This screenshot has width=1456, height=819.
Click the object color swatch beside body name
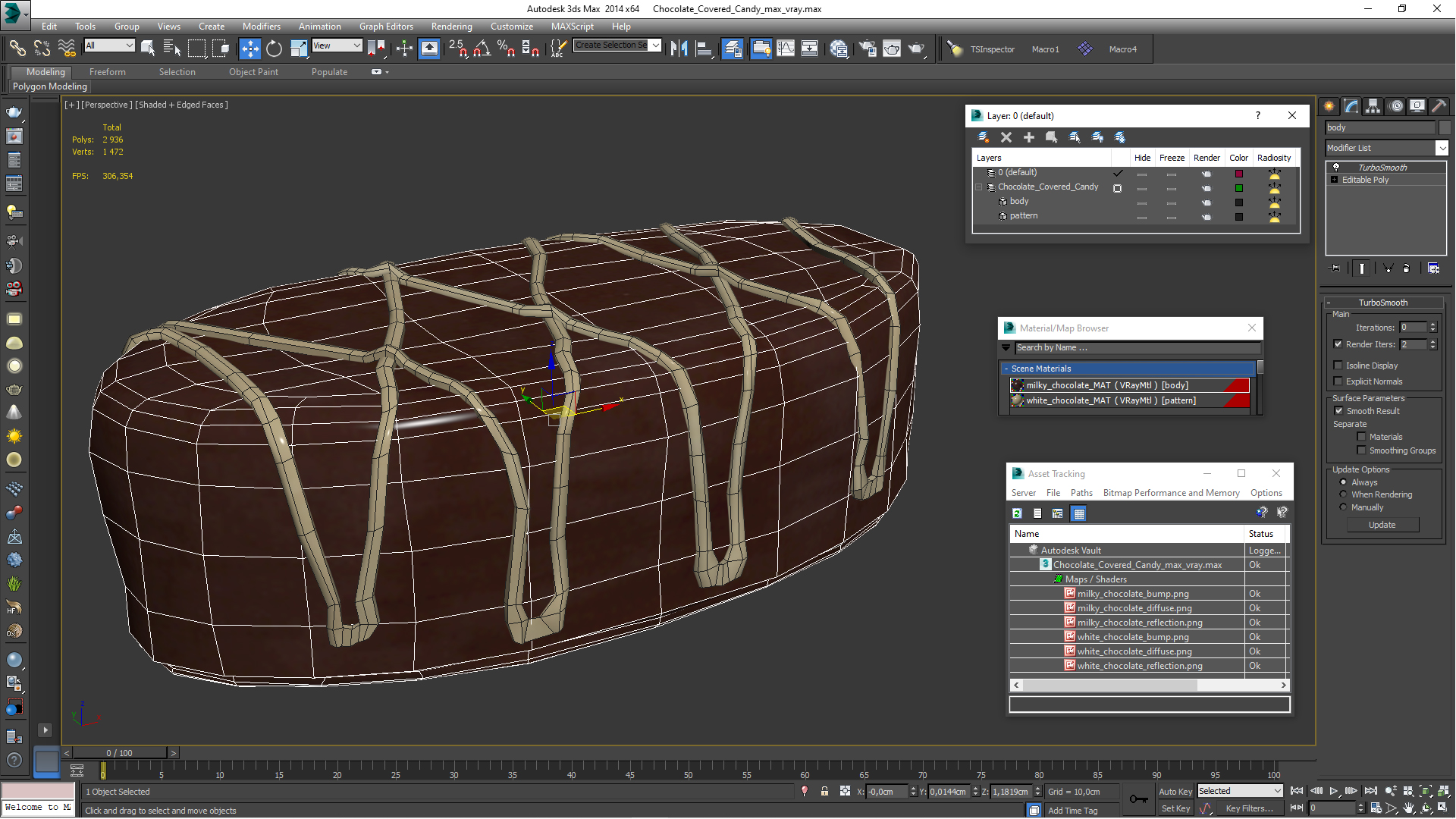tap(1444, 127)
